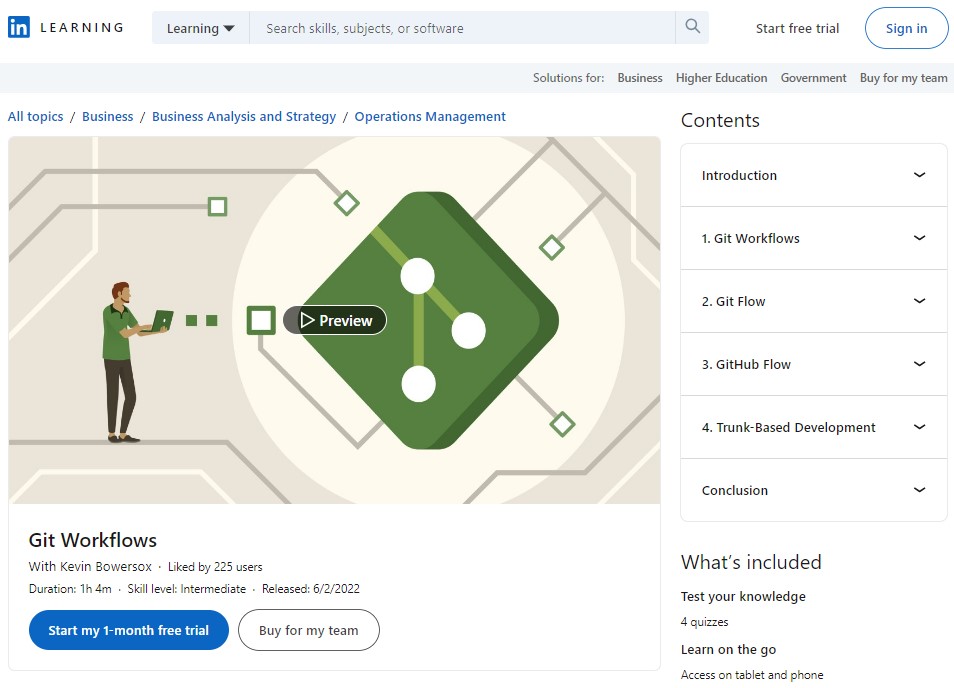Click the Git Workflows course thumbnail

pos(334,321)
